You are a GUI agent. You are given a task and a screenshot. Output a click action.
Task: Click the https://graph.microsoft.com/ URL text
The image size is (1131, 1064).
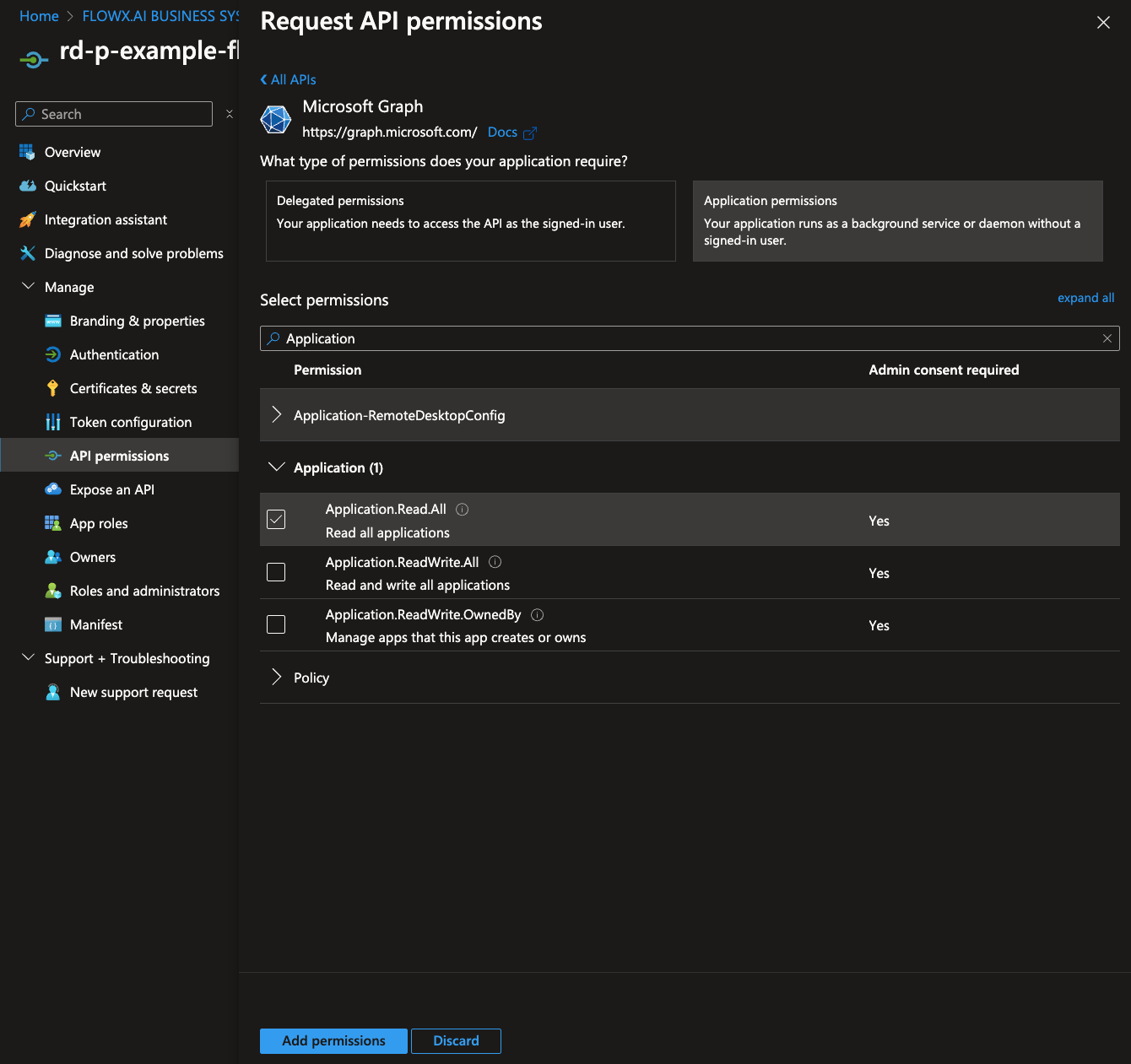coord(389,132)
